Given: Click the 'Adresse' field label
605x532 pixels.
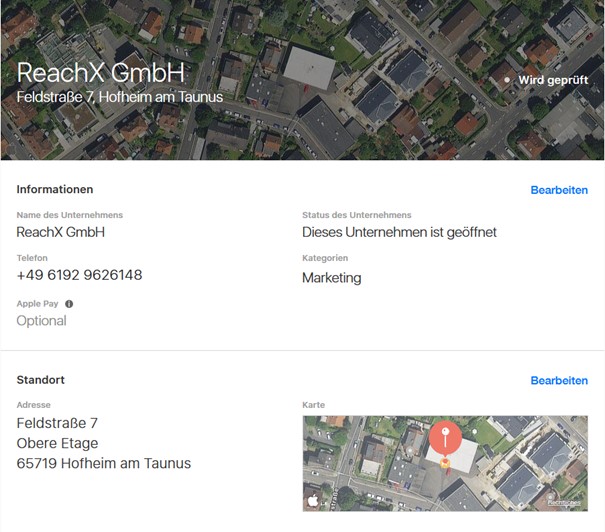Looking at the screenshot, I should pos(34,405).
